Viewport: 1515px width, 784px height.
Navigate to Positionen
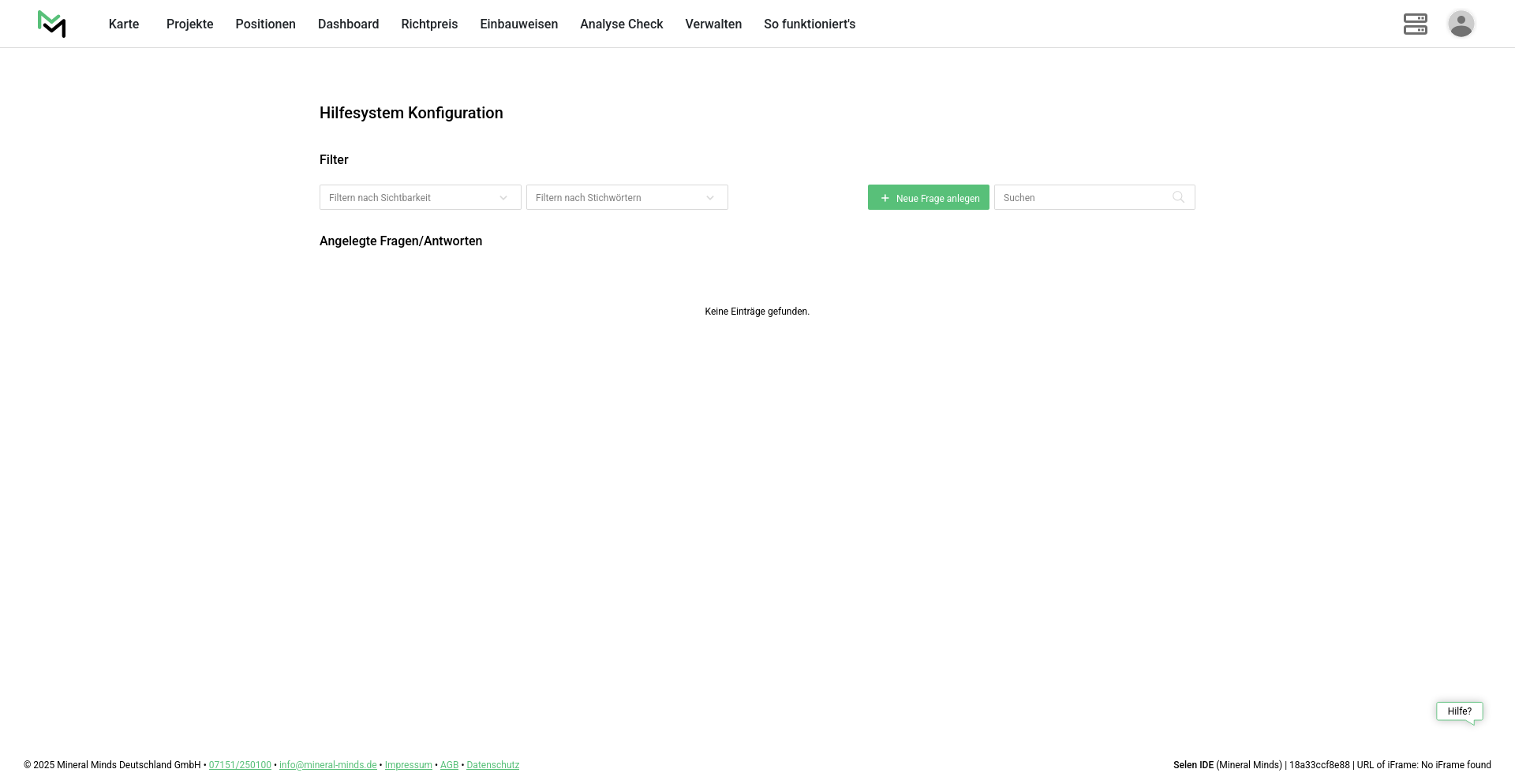click(265, 24)
